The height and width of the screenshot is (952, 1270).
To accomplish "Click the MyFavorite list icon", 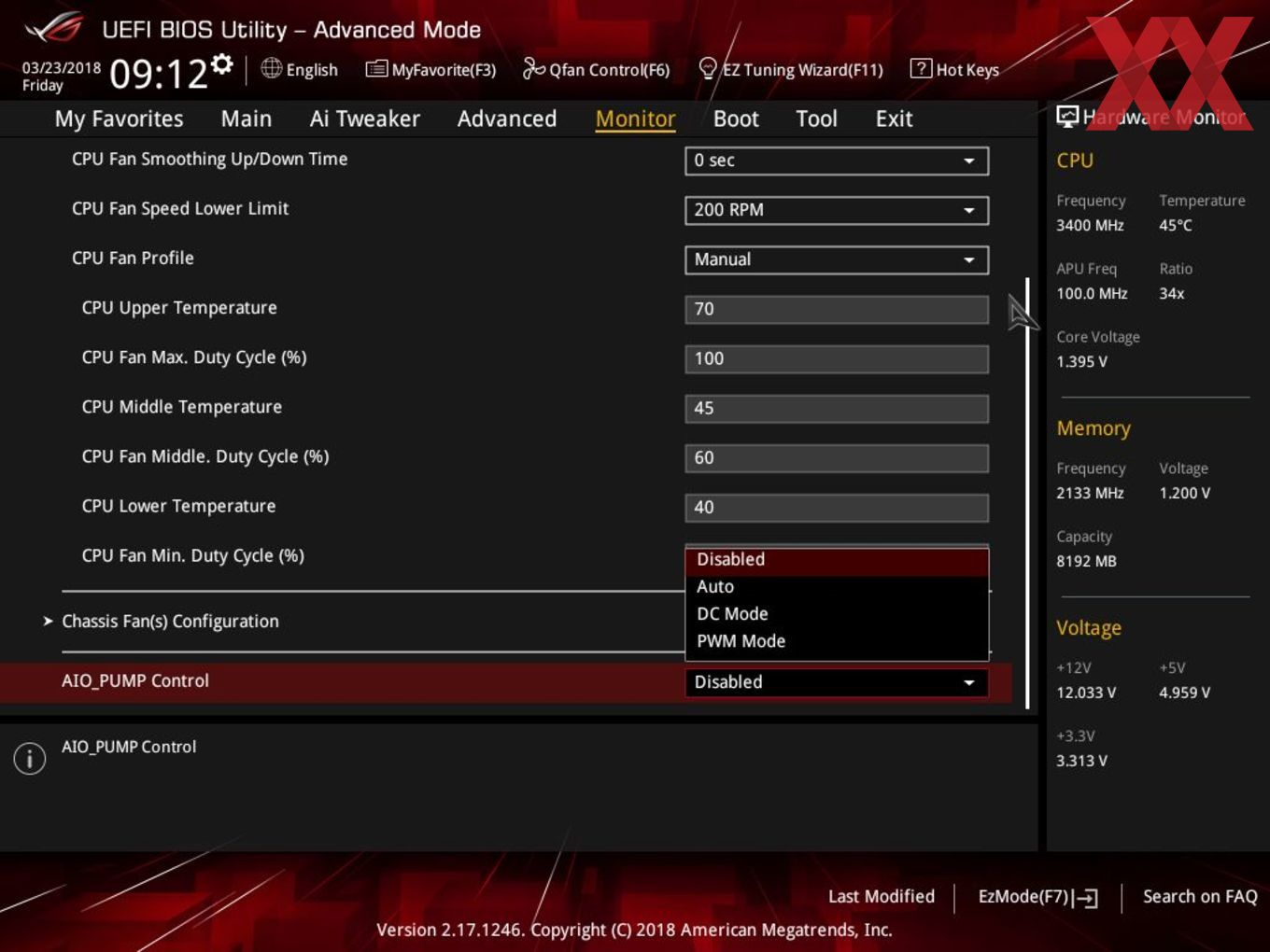I will pyautogui.click(x=376, y=69).
